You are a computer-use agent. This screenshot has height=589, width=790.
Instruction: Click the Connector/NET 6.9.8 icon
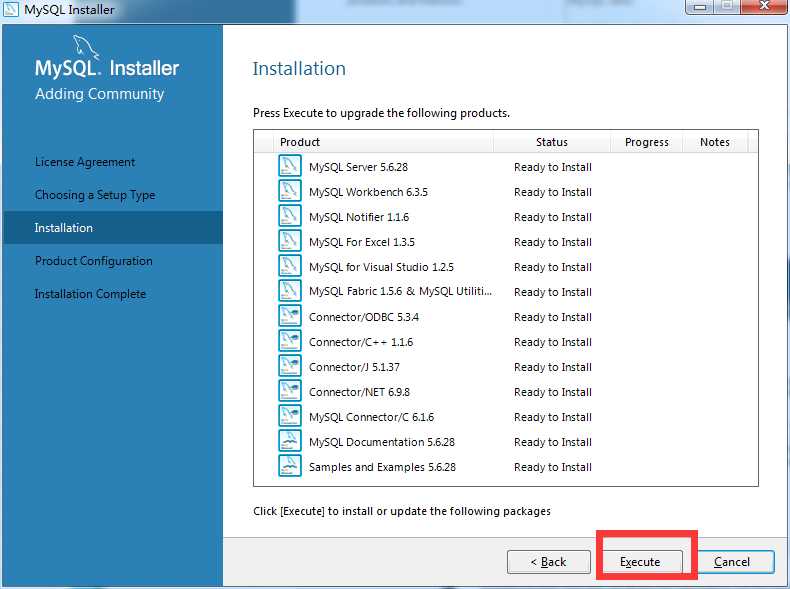[x=290, y=391]
